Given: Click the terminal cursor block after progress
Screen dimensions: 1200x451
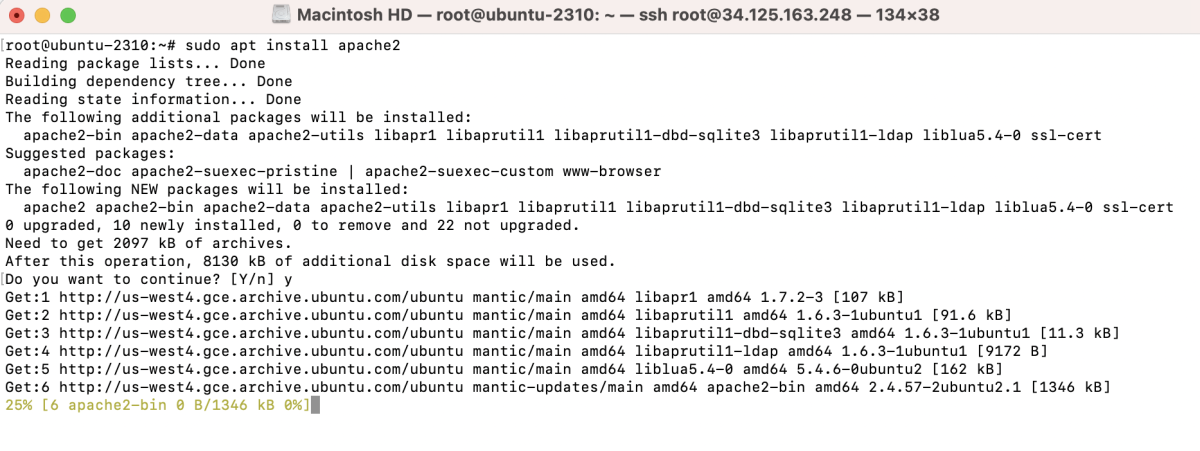Looking at the screenshot, I should click(315, 404).
